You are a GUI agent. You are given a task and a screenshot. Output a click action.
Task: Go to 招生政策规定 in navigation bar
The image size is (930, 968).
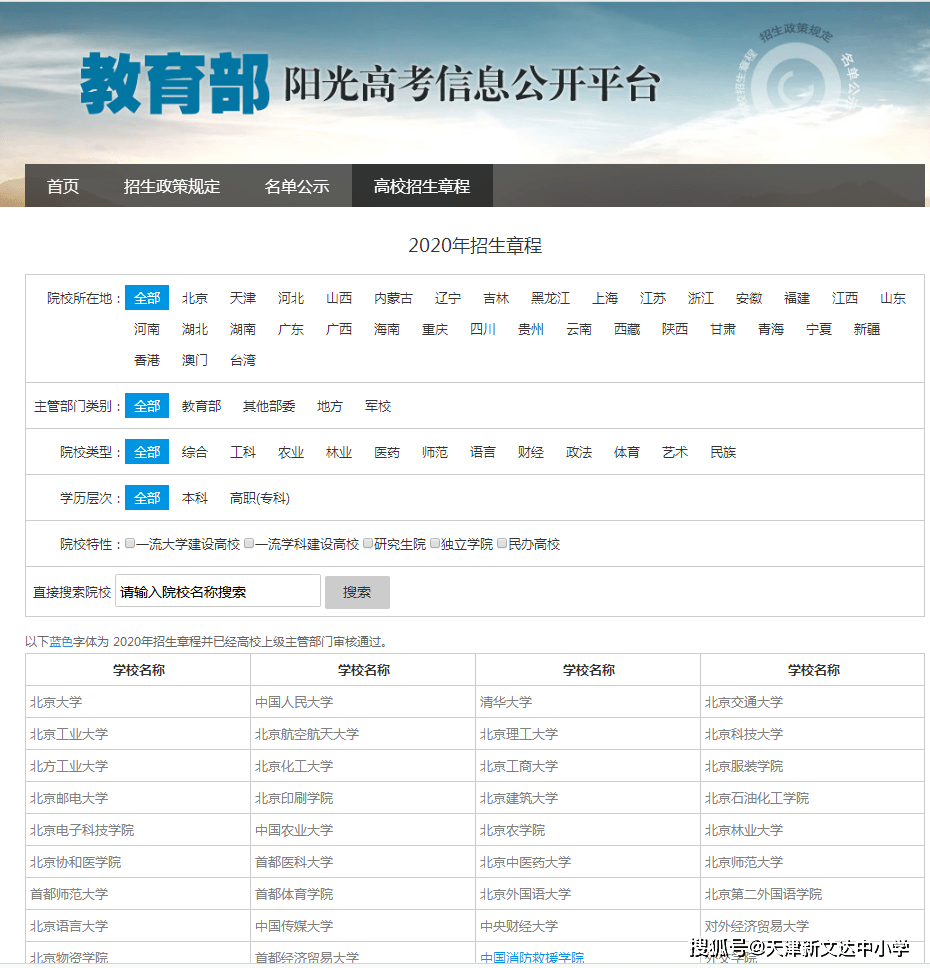pos(172,186)
